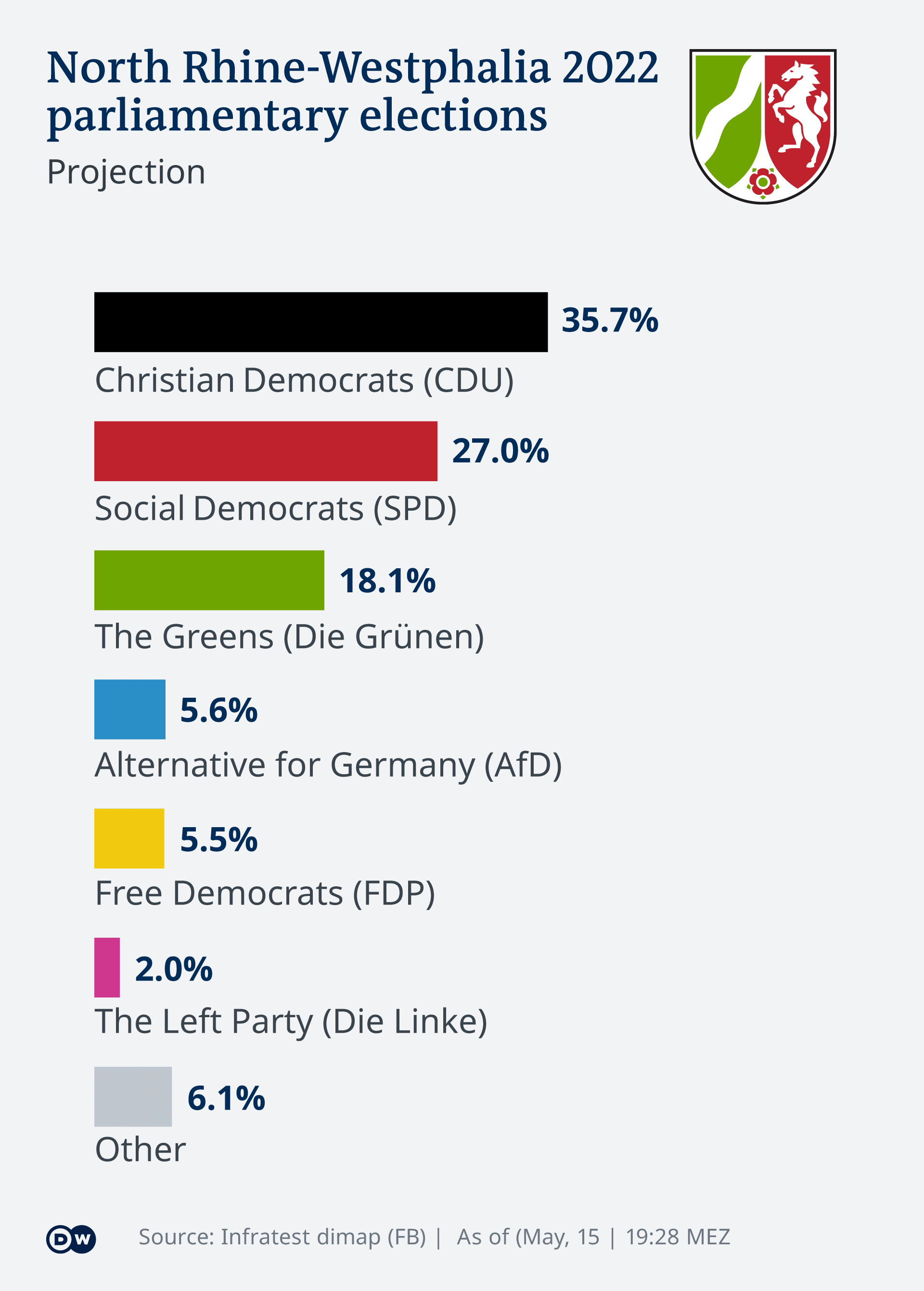Select the blue AfD bar
This screenshot has width=924, height=1291.
pyautogui.click(x=130, y=709)
